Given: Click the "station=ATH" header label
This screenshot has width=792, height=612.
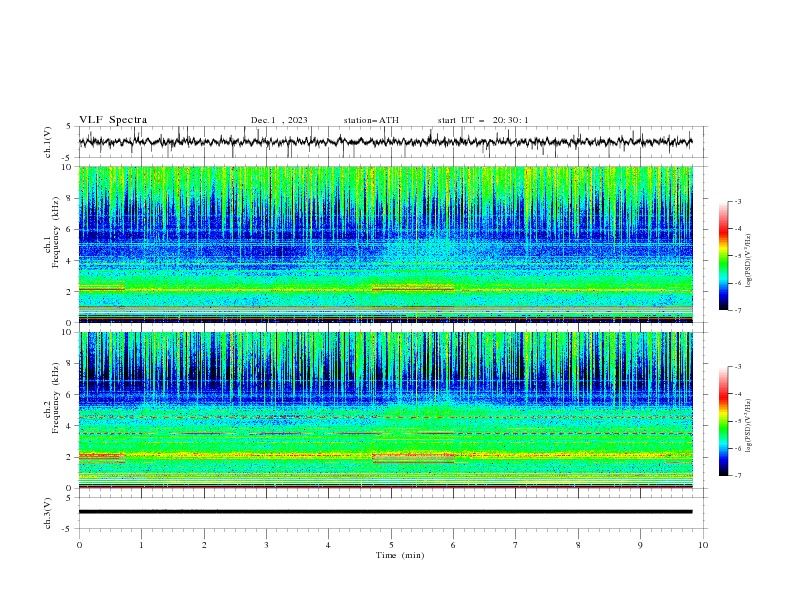Looking at the screenshot, I should (371, 120).
